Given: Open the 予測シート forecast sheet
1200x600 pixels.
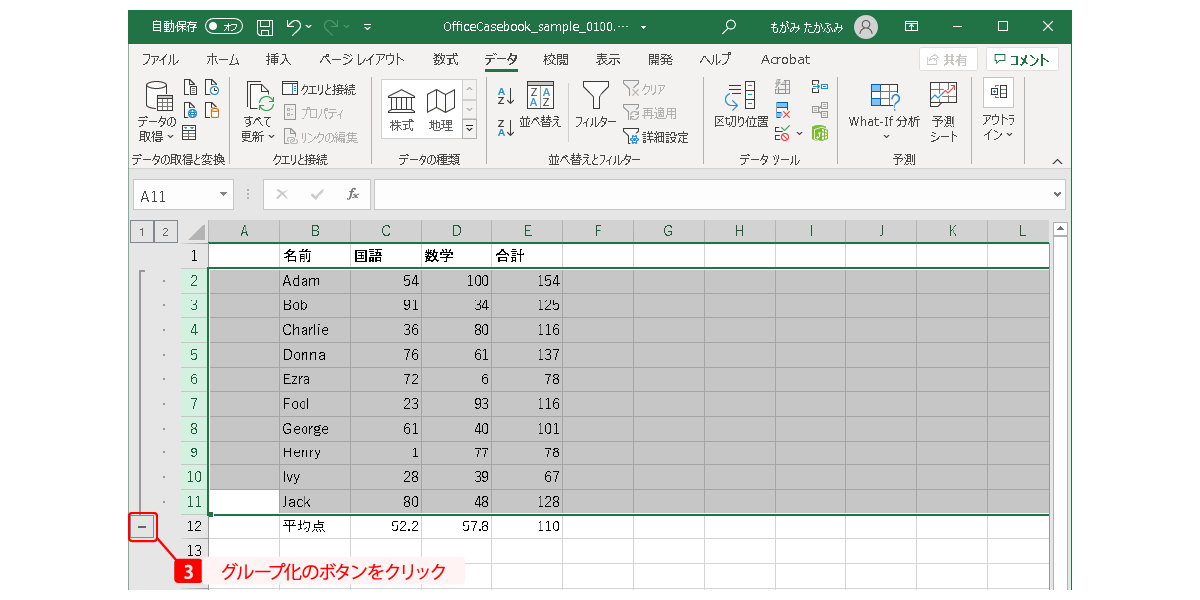Looking at the screenshot, I should [x=943, y=110].
